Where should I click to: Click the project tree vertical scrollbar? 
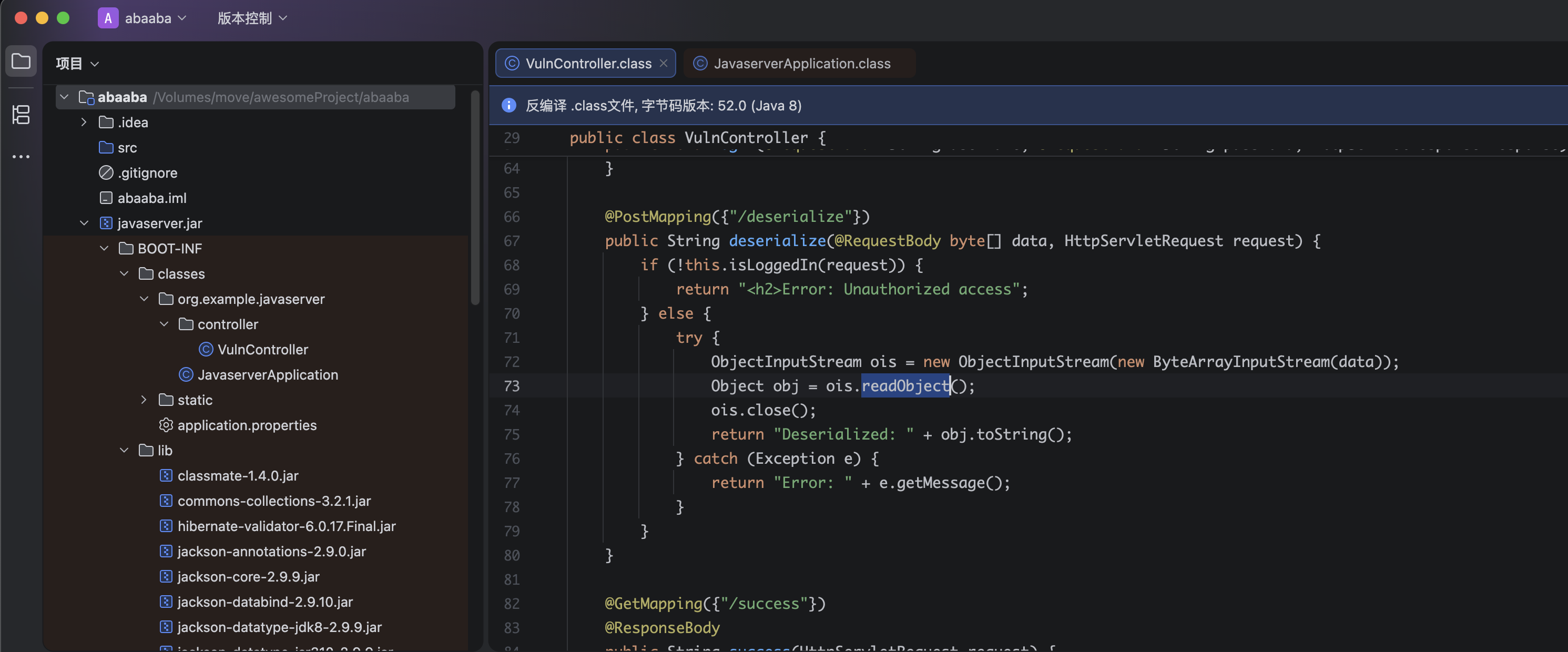pyautogui.click(x=475, y=198)
